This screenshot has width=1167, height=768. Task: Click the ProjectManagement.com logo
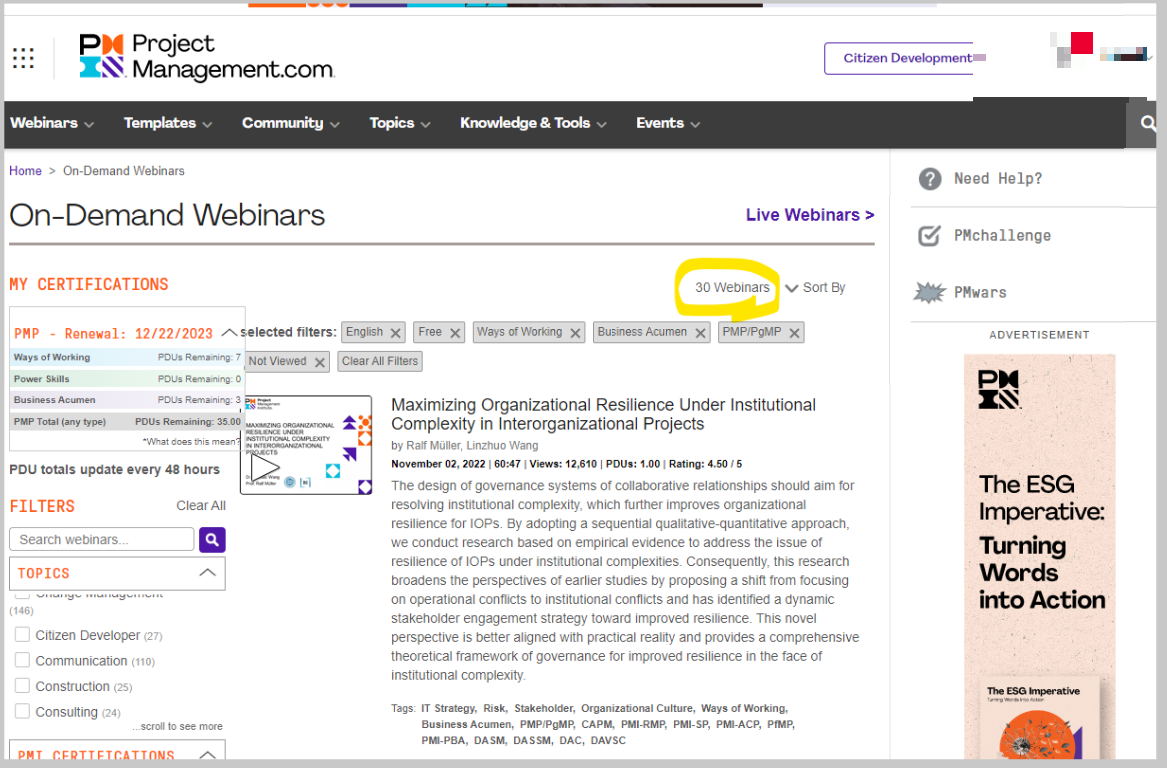point(207,57)
